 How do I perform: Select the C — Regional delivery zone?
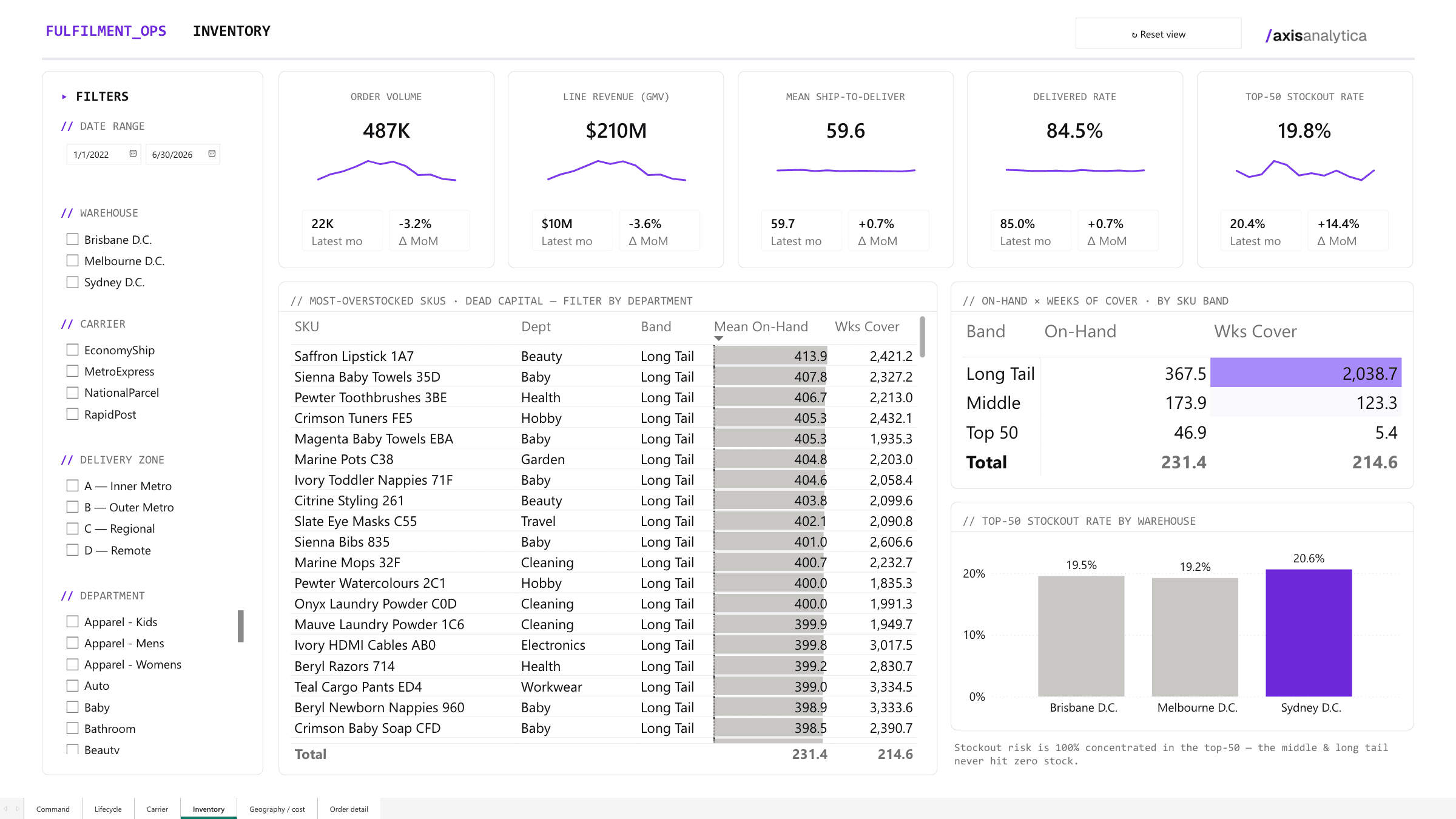(72, 528)
